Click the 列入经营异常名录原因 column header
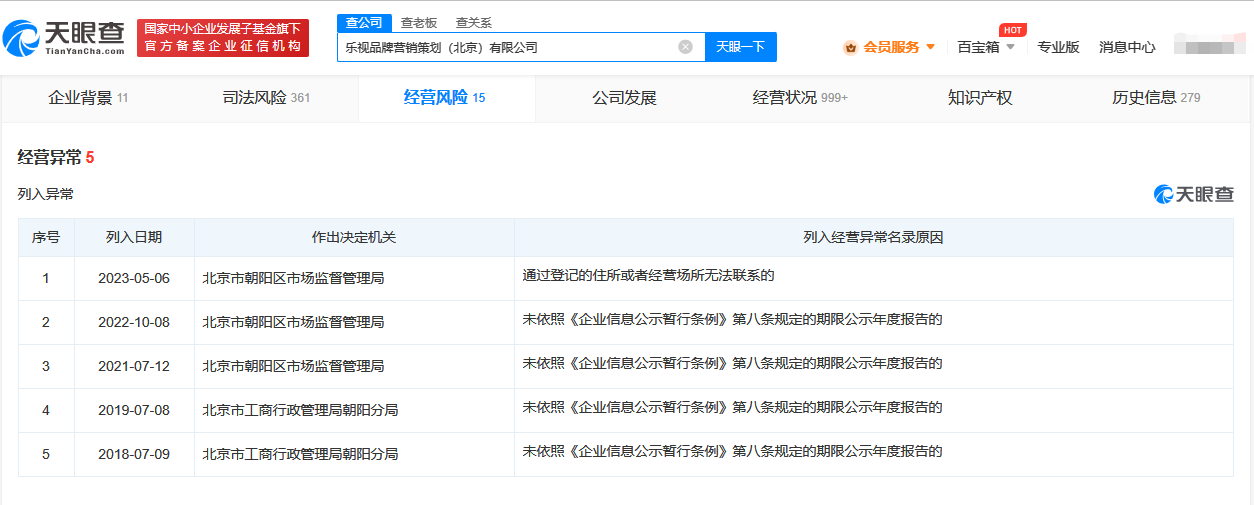Viewport: 1254px width, 505px height. click(x=874, y=238)
